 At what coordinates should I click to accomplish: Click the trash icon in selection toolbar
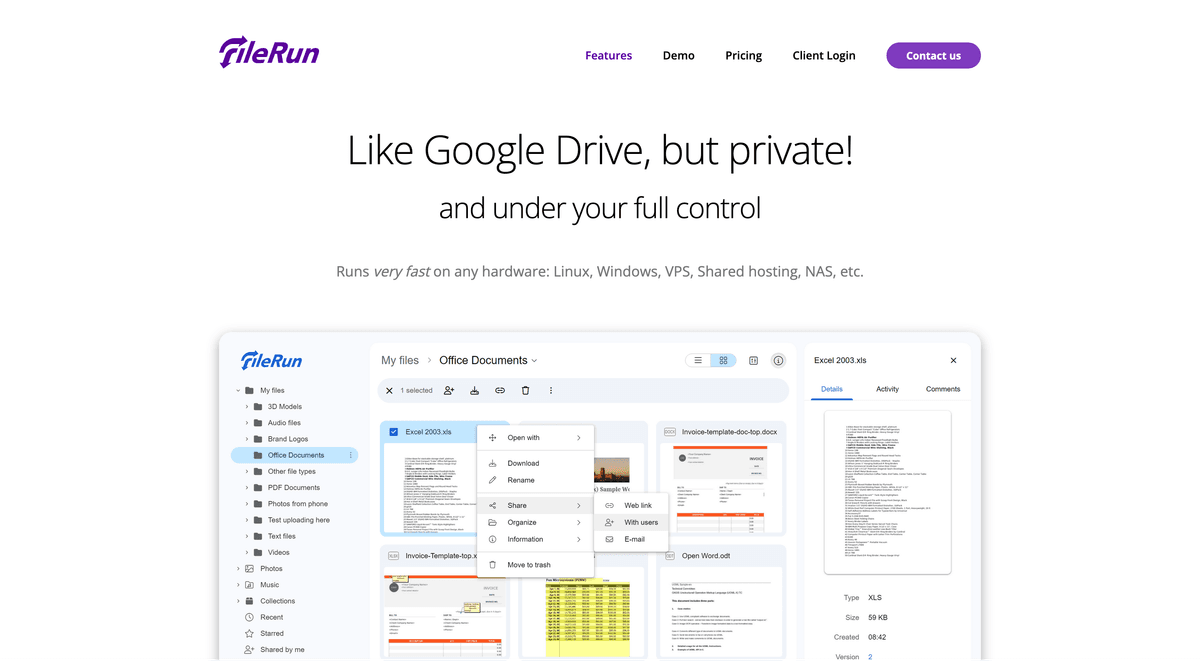525,391
